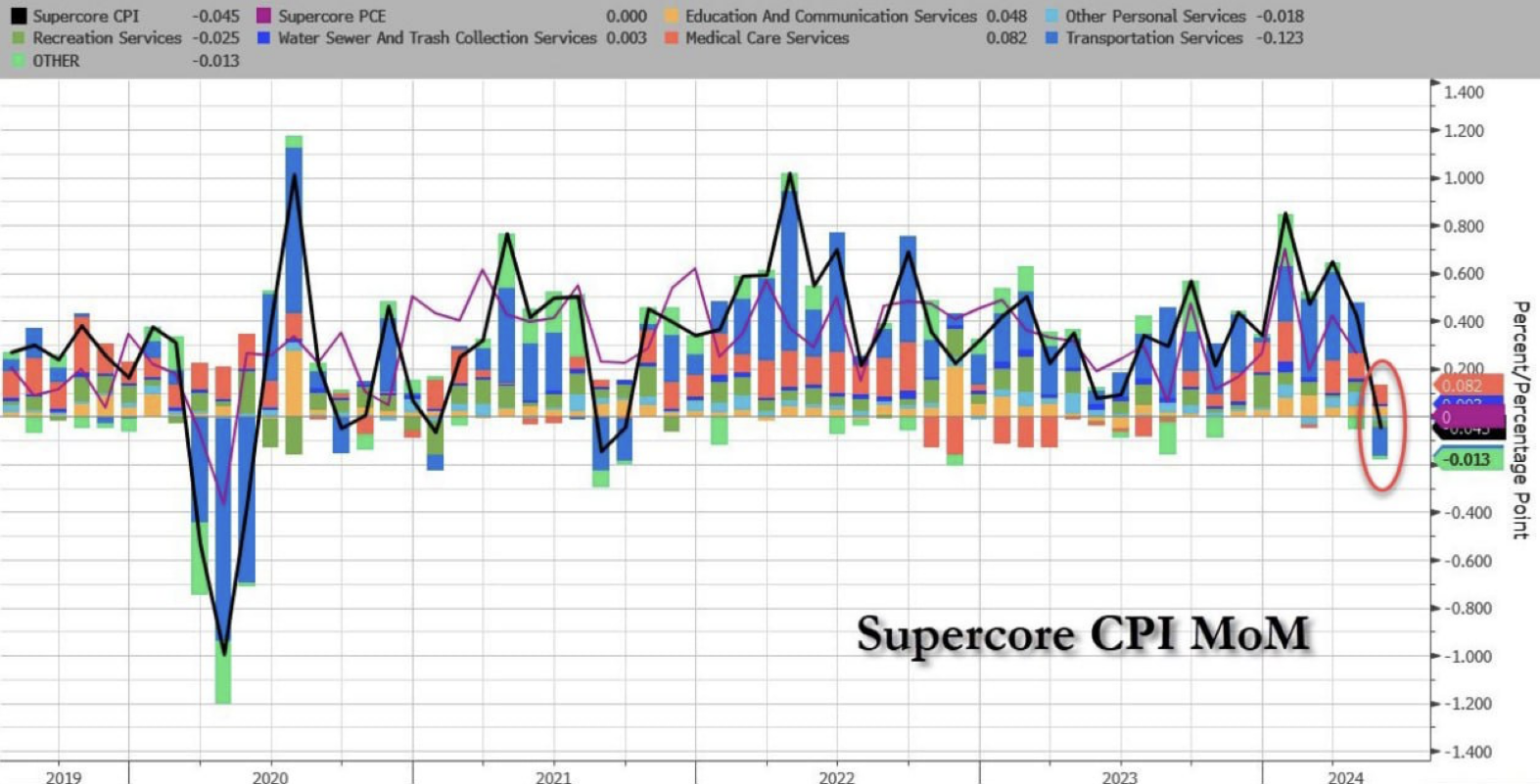This screenshot has width=1540, height=784.
Task: Click the green -0.013 value tag on the y-axis
Action: point(1468,459)
